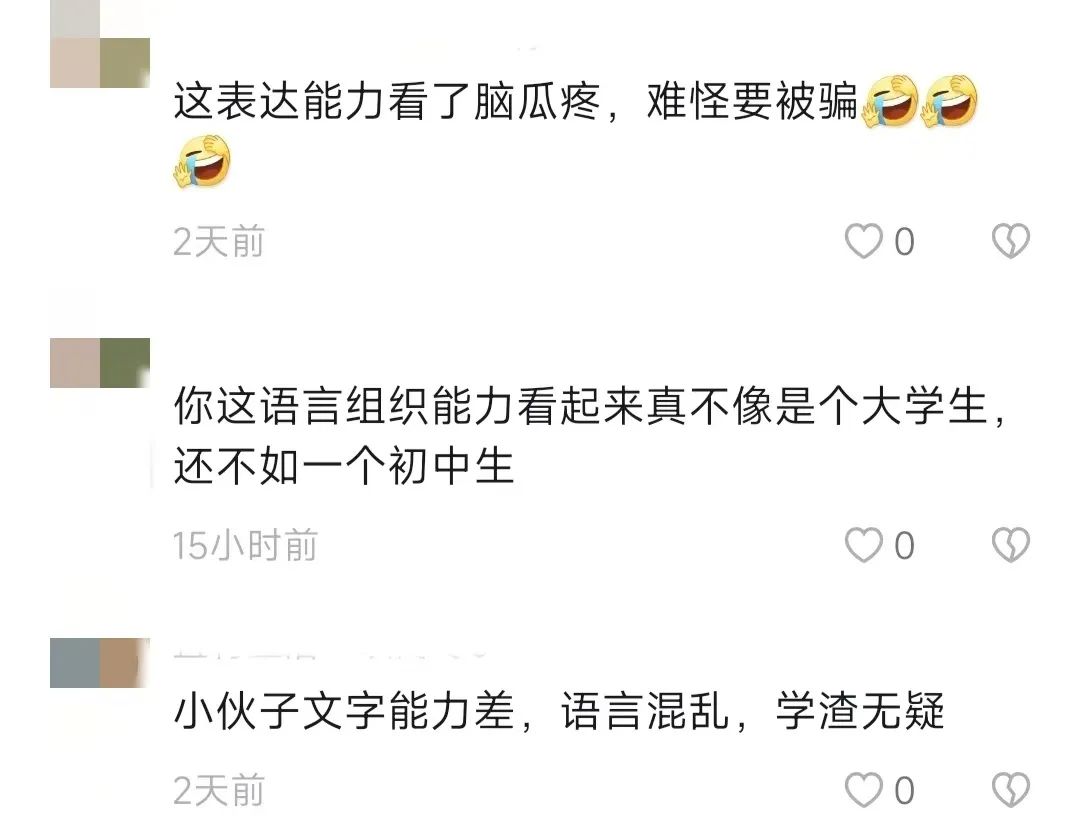Select comment text 这表达能力看了脑瓜疼

[387, 101]
